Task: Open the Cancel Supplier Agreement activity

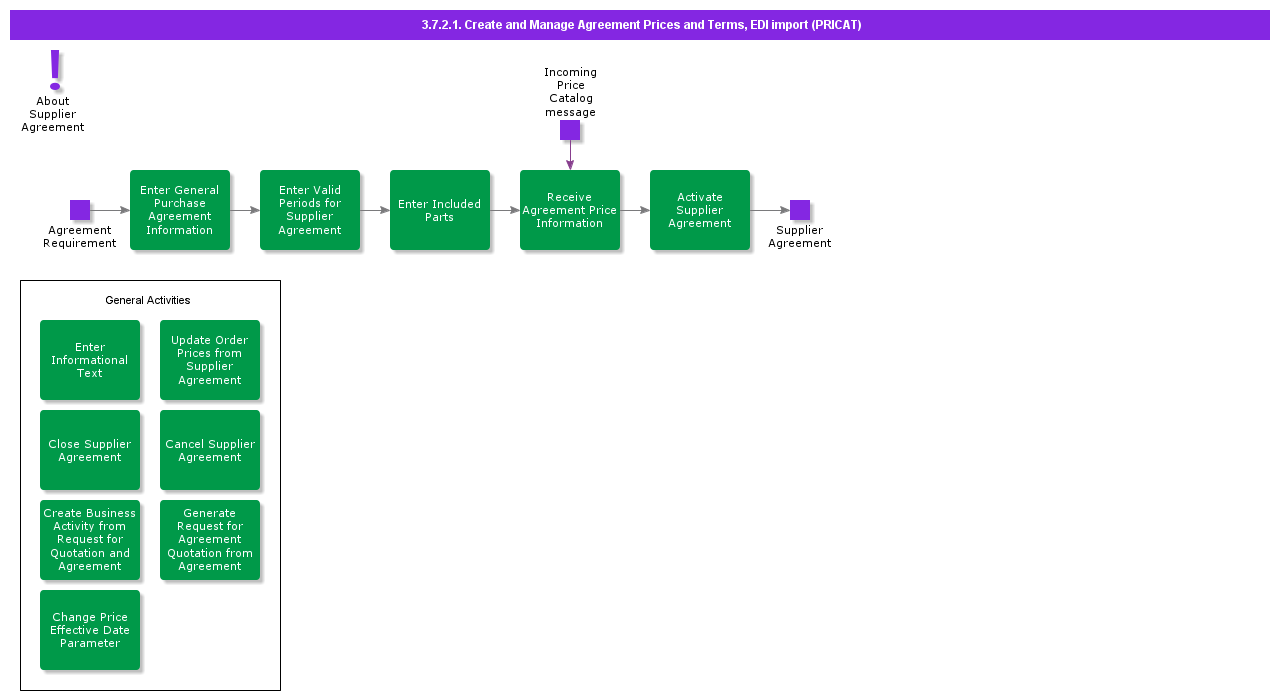Action: [210, 450]
